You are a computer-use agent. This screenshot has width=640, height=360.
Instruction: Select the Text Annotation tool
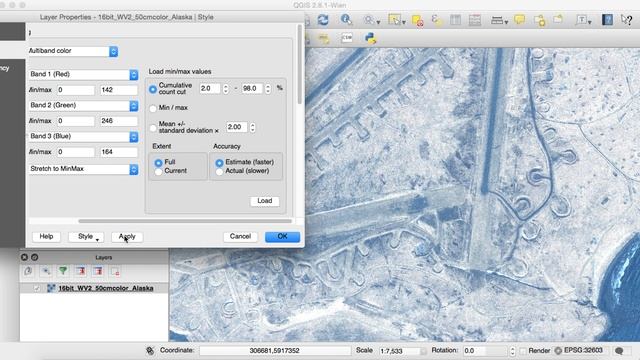coord(583,20)
